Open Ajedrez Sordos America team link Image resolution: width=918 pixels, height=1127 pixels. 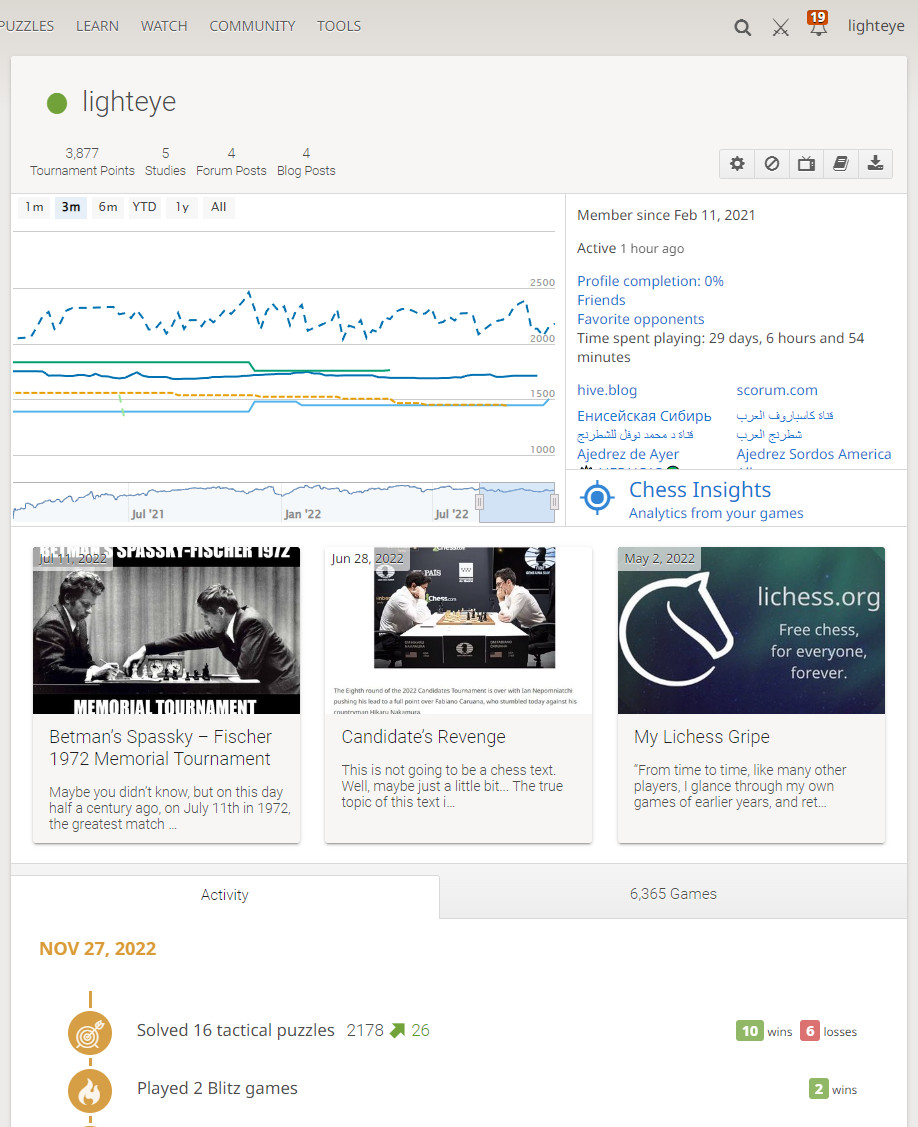(814, 454)
